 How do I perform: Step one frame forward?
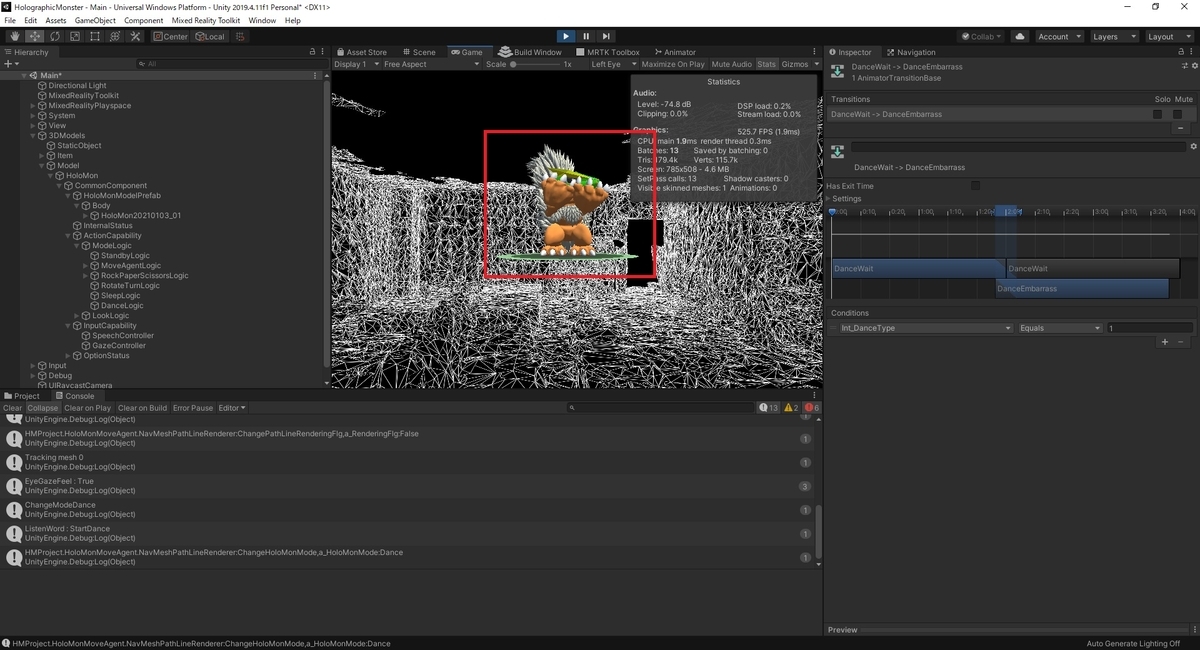[x=606, y=36]
